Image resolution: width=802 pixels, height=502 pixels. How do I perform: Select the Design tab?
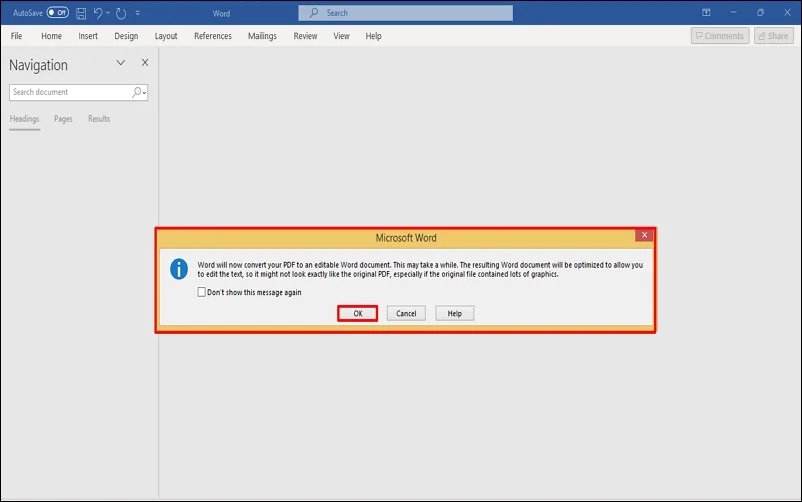[126, 36]
